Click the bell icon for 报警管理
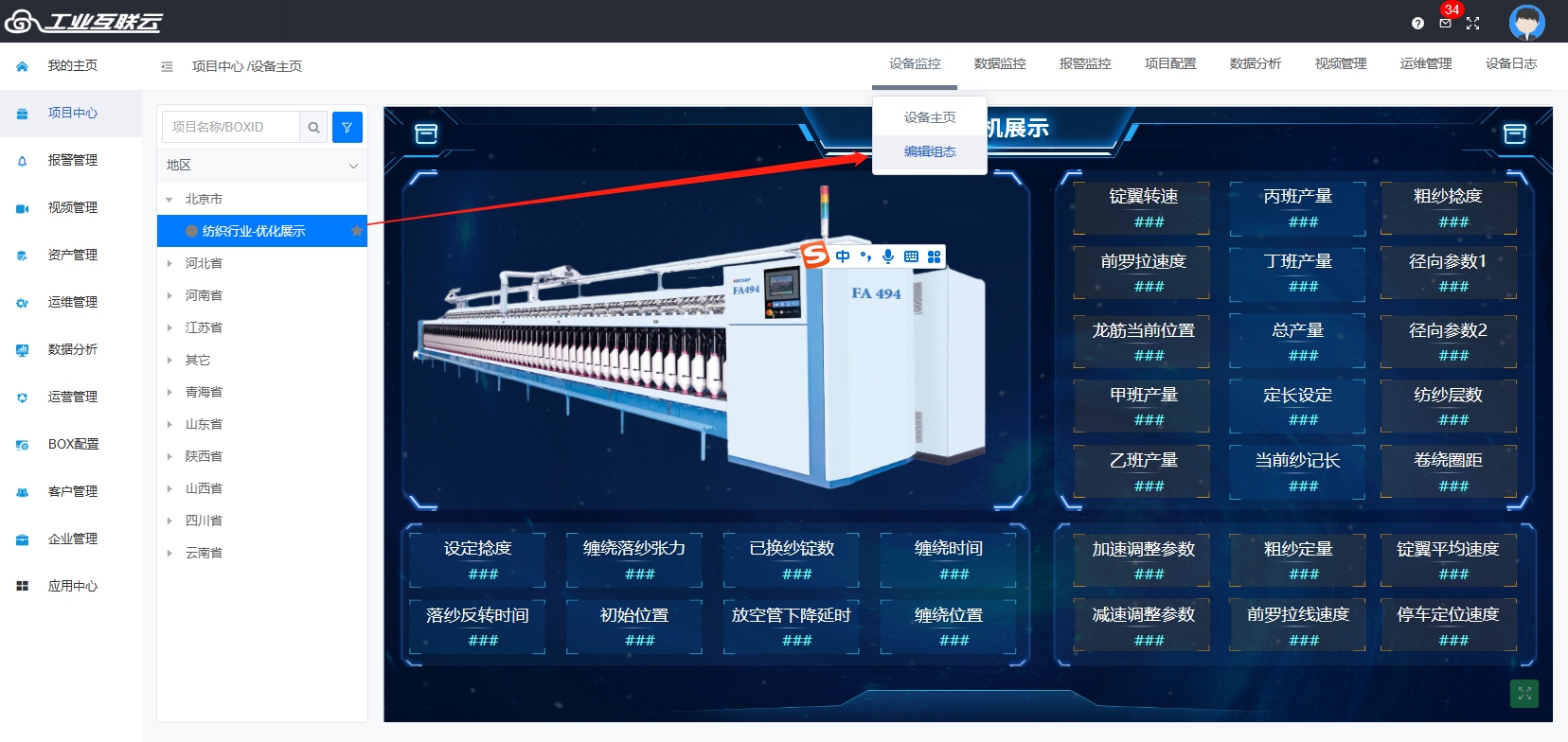 click(x=22, y=161)
